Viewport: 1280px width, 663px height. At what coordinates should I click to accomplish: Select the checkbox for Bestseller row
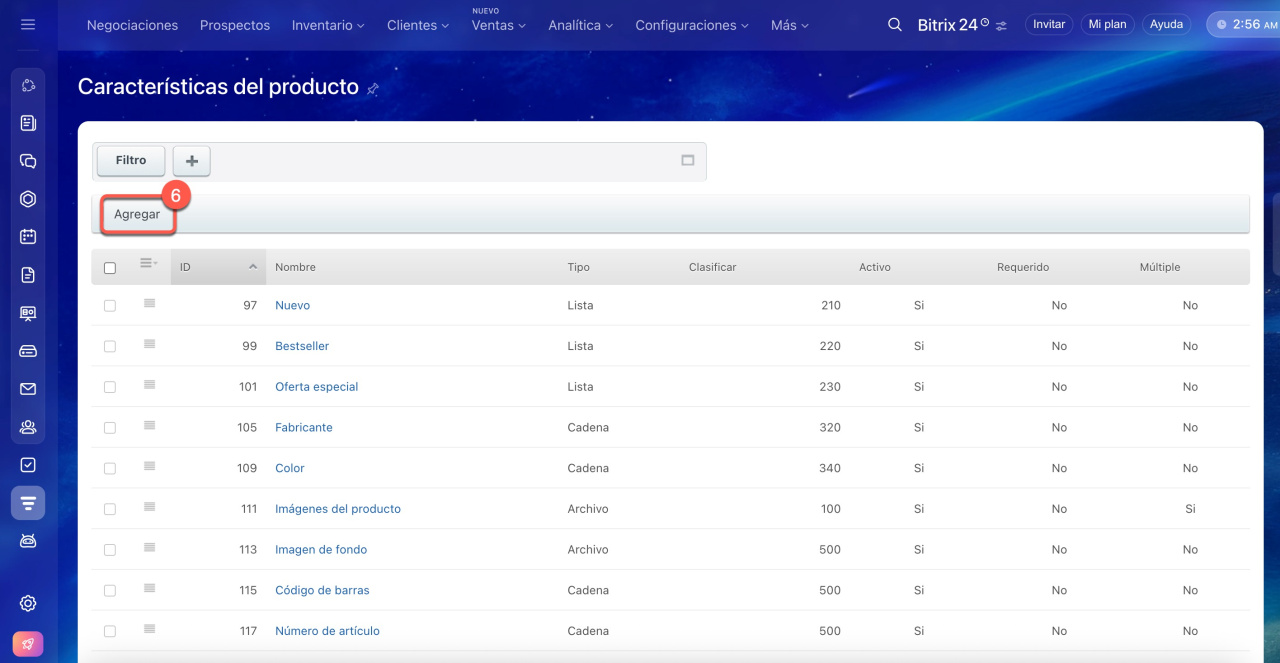(x=110, y=346)
